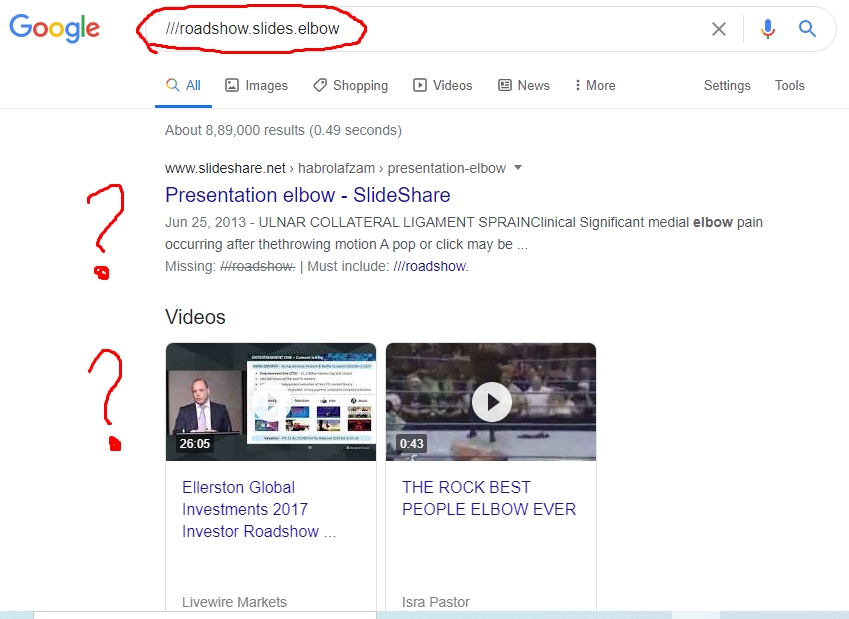Open Ellerston Global Investments 2017 Investor Roadshow link
Viewport: 849px width, 619px height.
coord(259,509)
